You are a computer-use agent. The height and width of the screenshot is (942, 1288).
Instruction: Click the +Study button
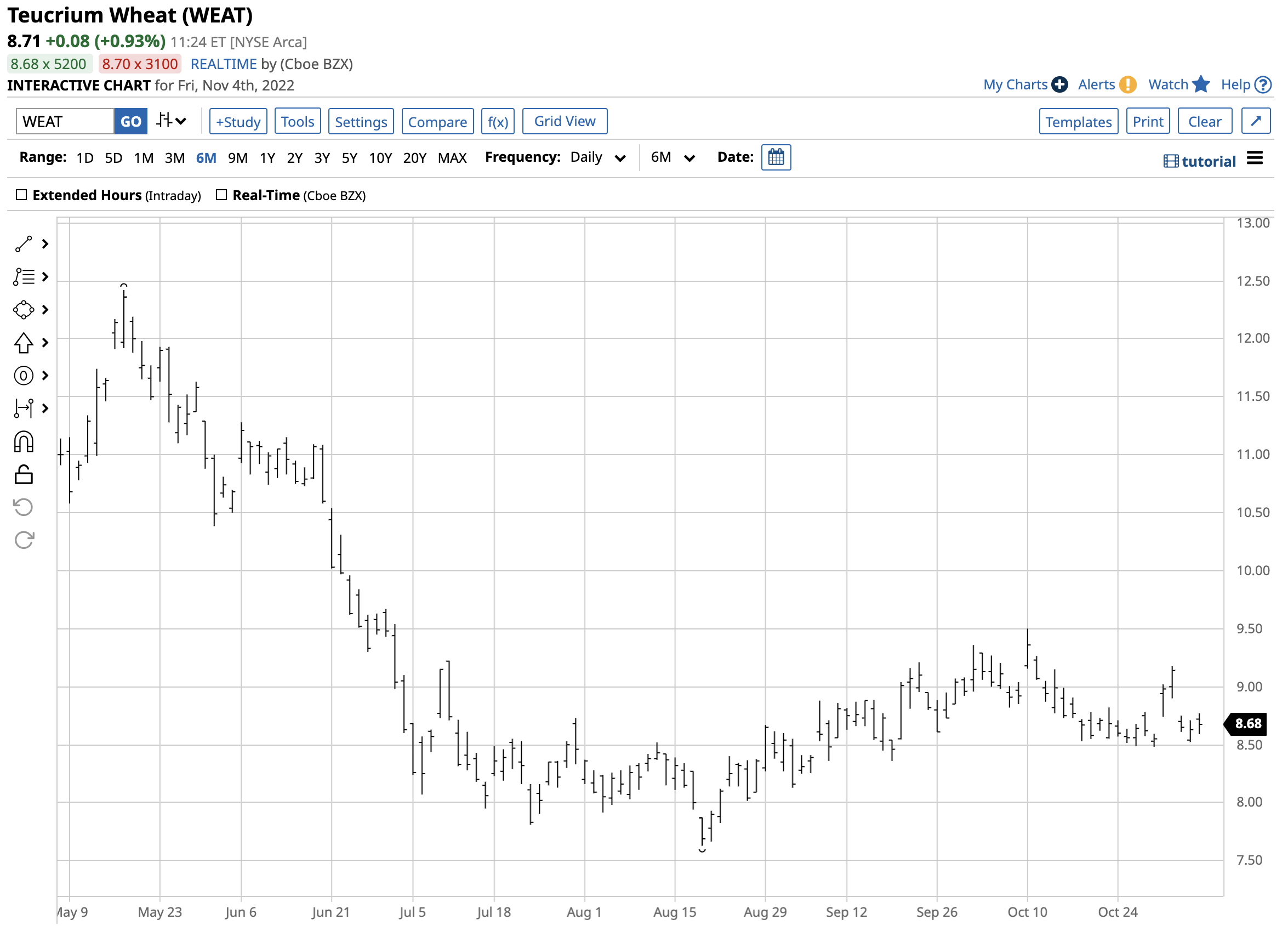pyautogui.click(x=238, y=122)
